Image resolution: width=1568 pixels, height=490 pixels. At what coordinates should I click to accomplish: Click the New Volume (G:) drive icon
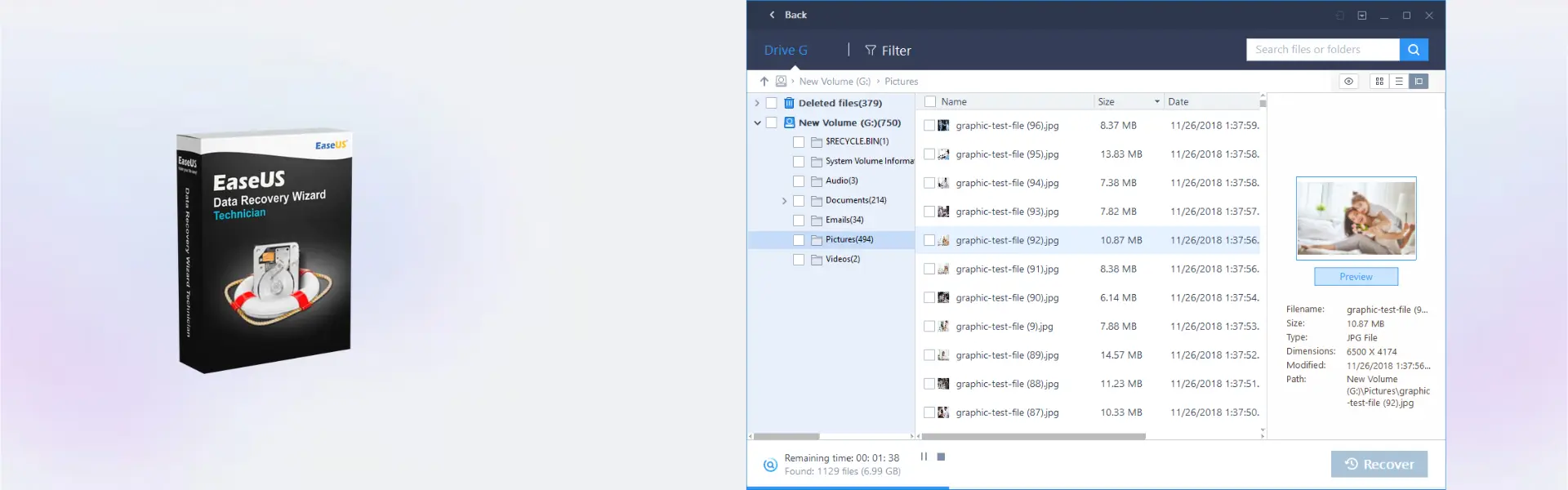(x=789, y=122)
